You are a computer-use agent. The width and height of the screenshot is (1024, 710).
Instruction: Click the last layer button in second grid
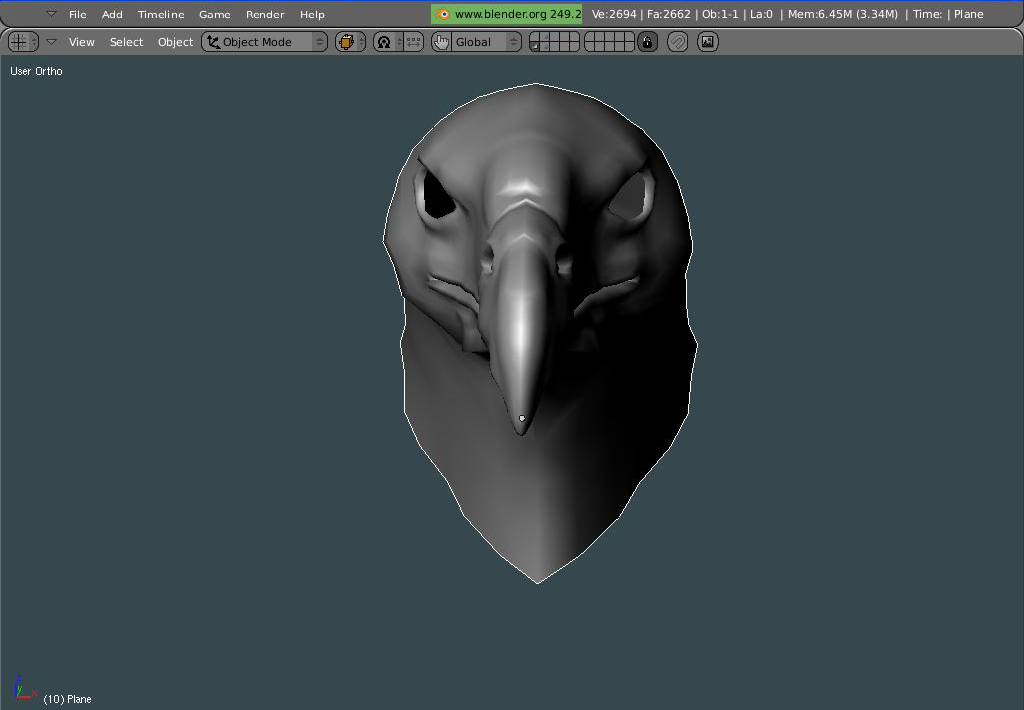628,46
